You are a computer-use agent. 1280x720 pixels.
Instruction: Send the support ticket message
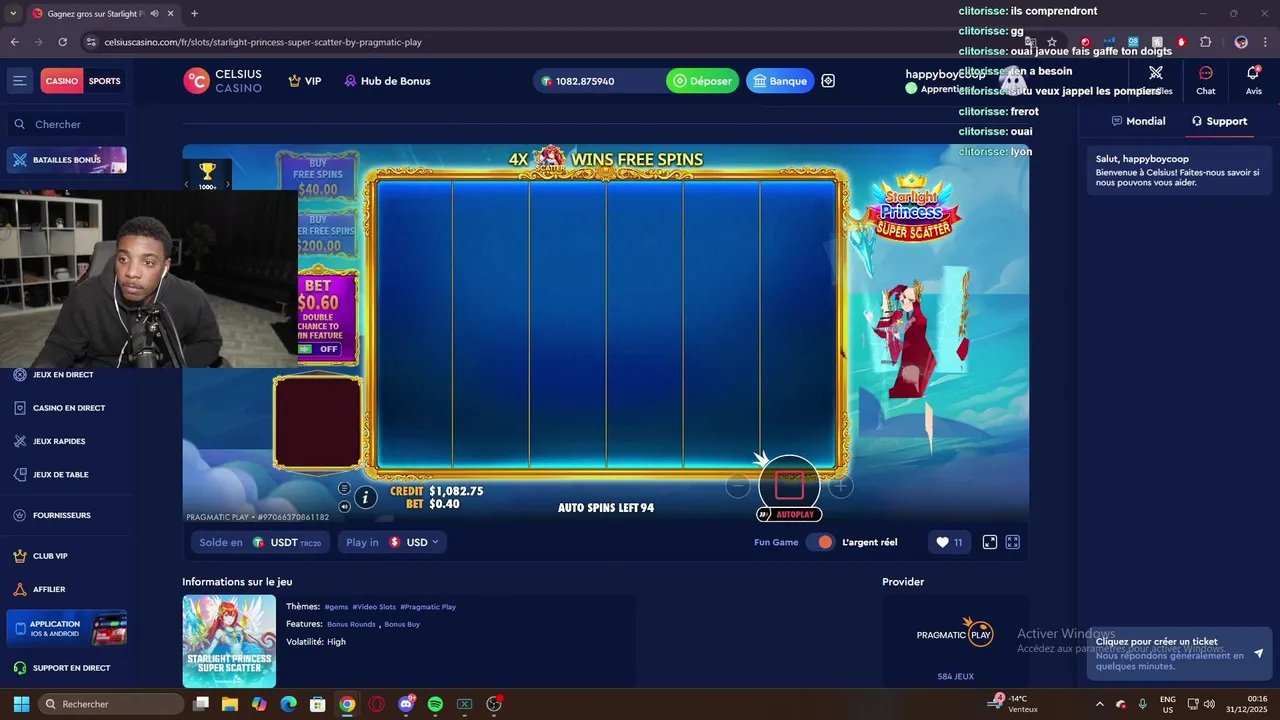pos(1258,654)
